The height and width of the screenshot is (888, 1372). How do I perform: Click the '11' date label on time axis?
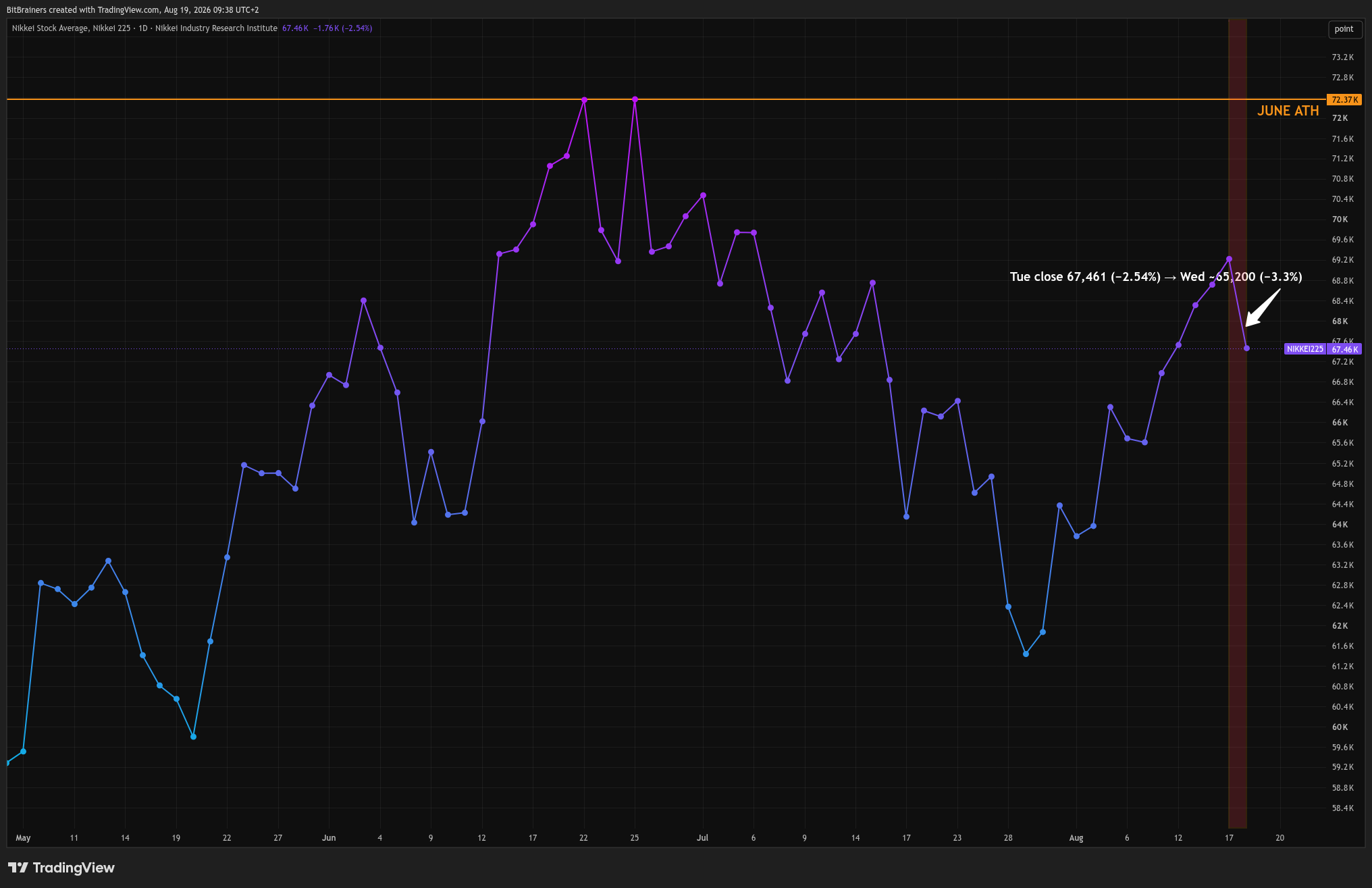tap(74, 838)
